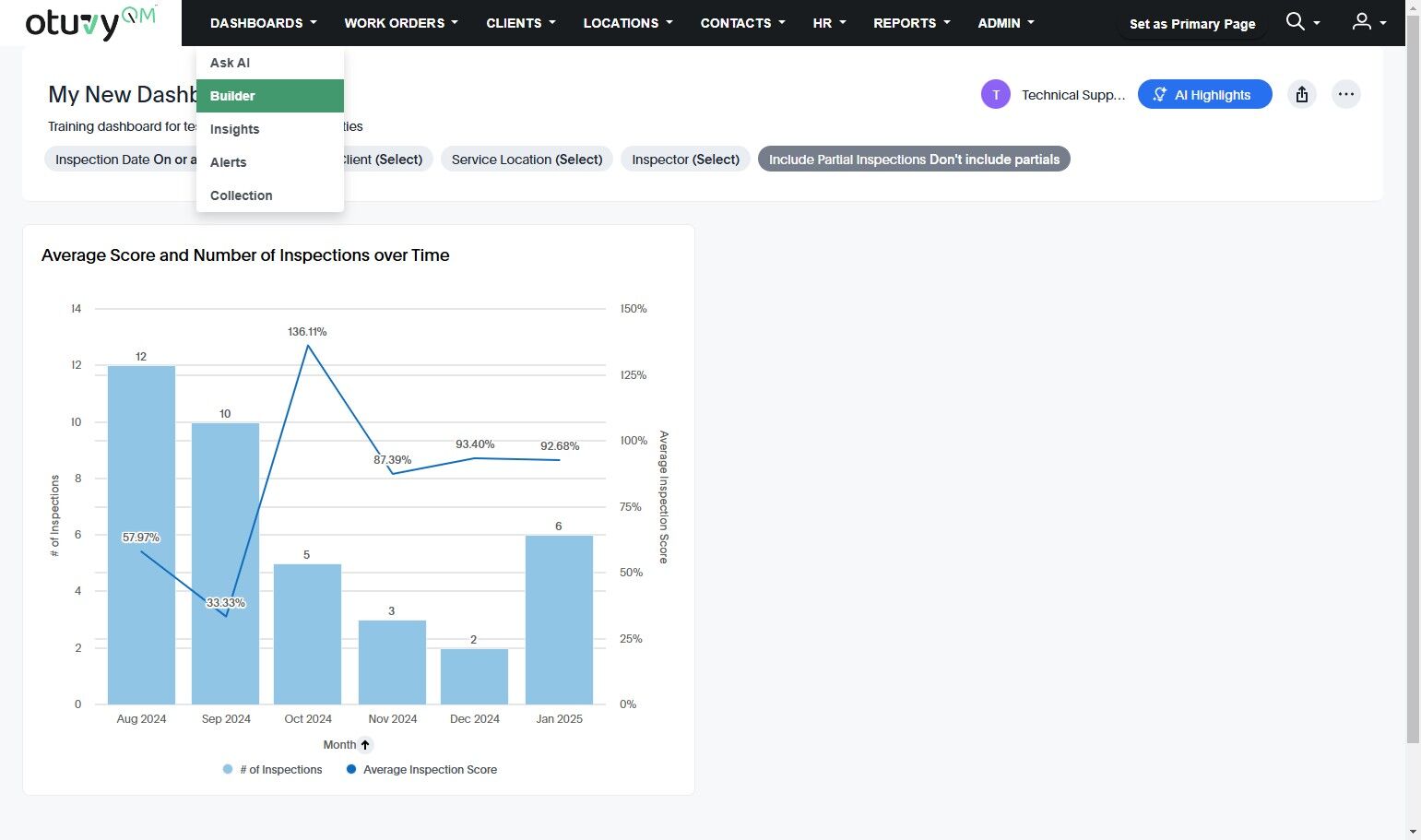This screenshot has height=840, width=1421.
Task: Open the Service Location select filter
Action: point(527,160)
